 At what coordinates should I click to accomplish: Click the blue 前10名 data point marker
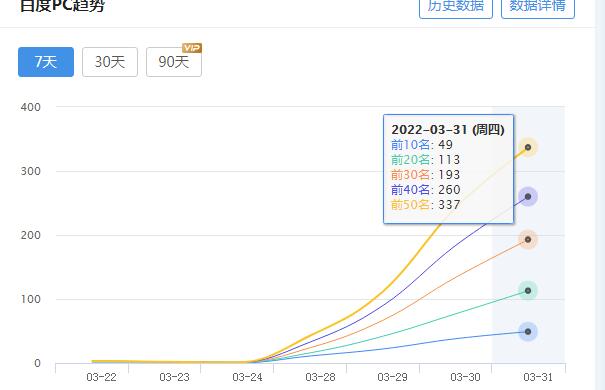[528, 332]
